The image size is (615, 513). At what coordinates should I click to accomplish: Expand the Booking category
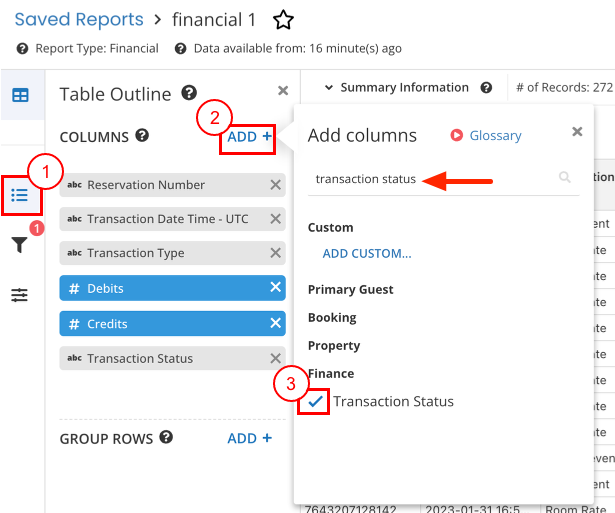click(x=332, y=317)
